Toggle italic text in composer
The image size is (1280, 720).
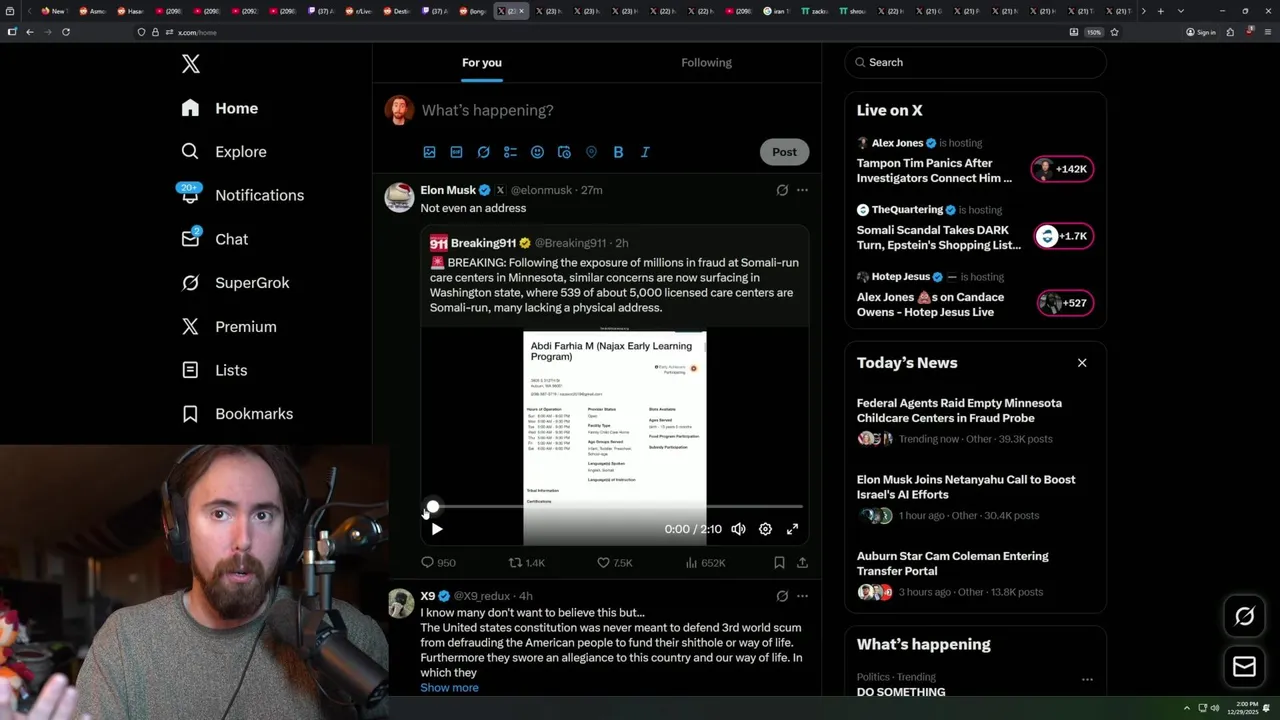pos(645,152)
